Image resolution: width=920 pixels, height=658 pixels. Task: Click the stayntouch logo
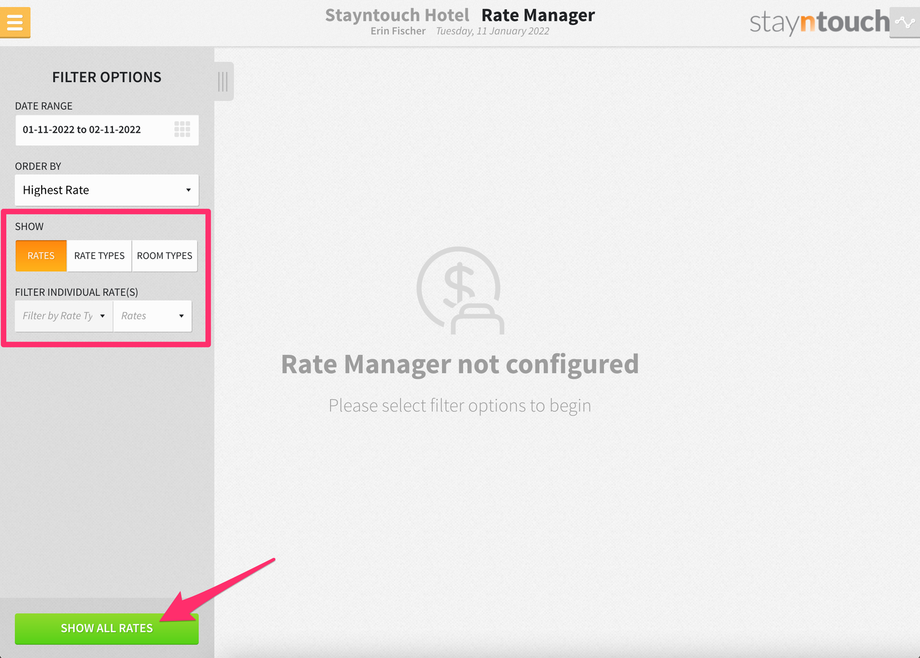point(820,22)
